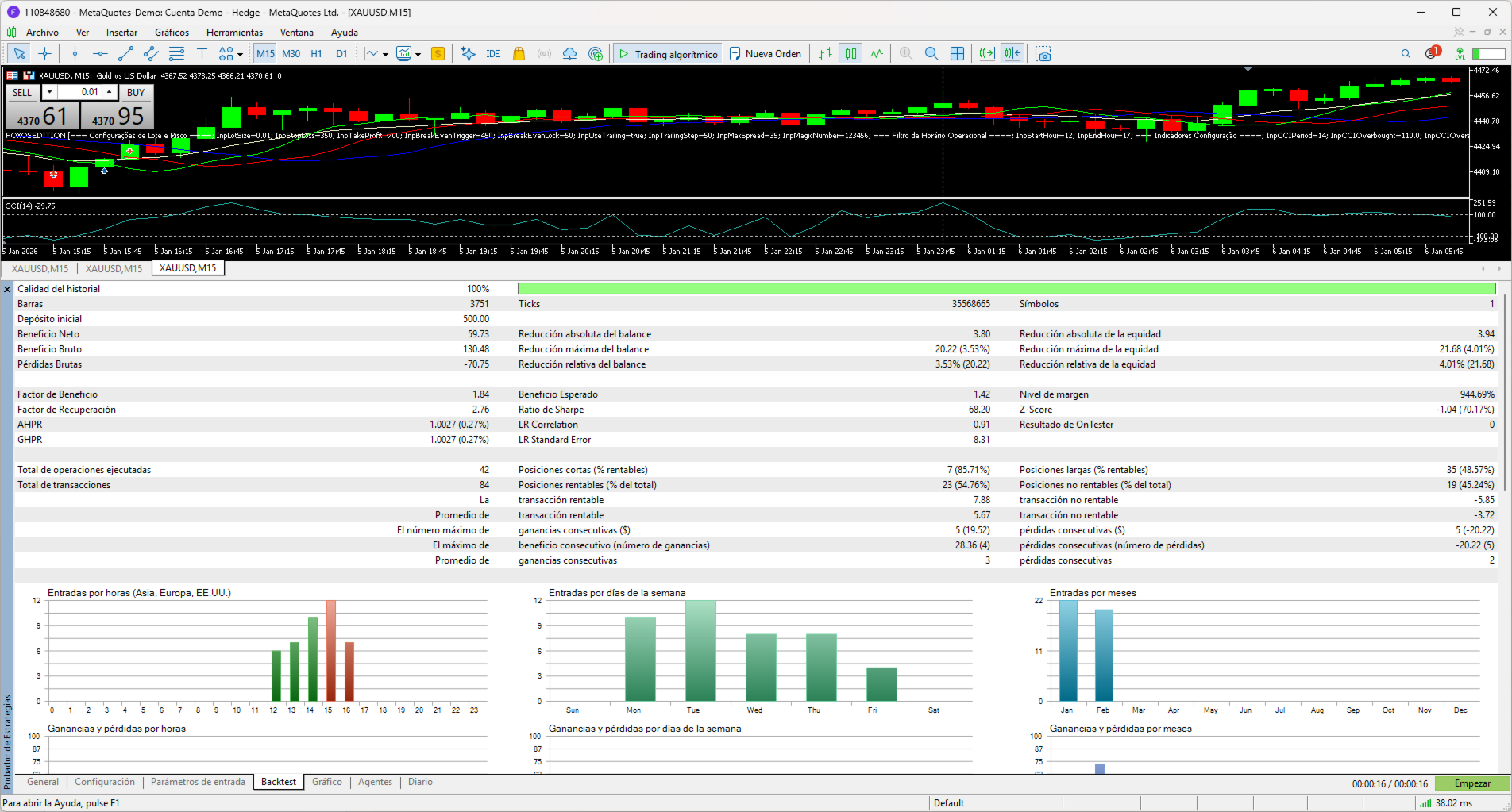Draw a vertical line on chart
The height and width of the screenshot is (812, 1512).
pos(75,54)
